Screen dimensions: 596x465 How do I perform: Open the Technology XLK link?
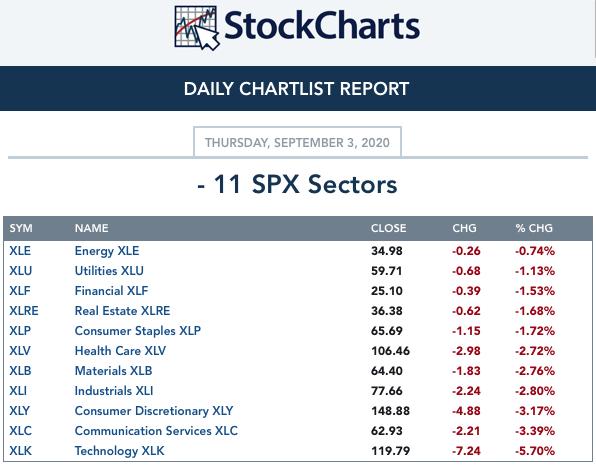119,451
